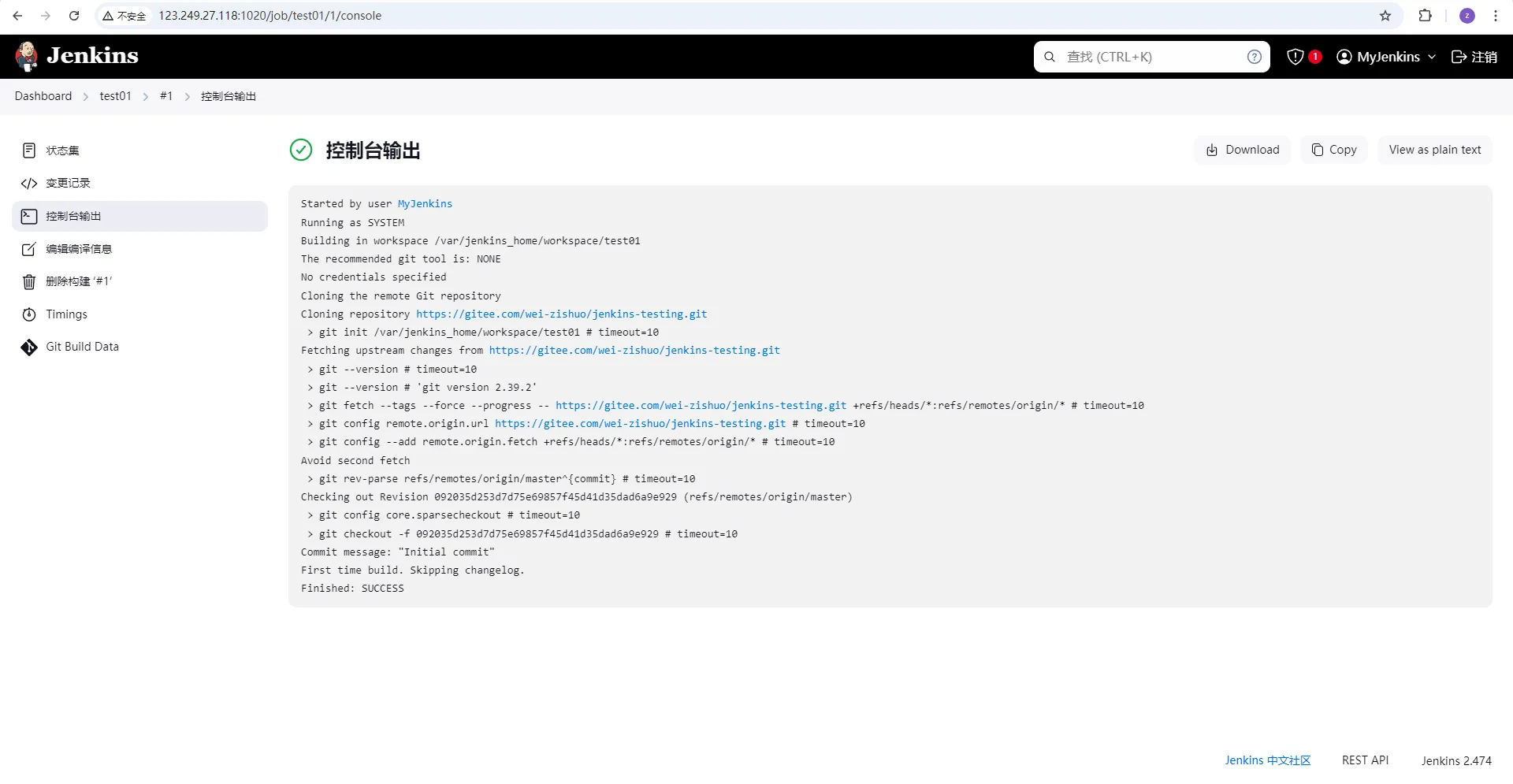Log out with the 注销 button
The width and height of the screenshot is (1513, 784).
[1474, 57]
